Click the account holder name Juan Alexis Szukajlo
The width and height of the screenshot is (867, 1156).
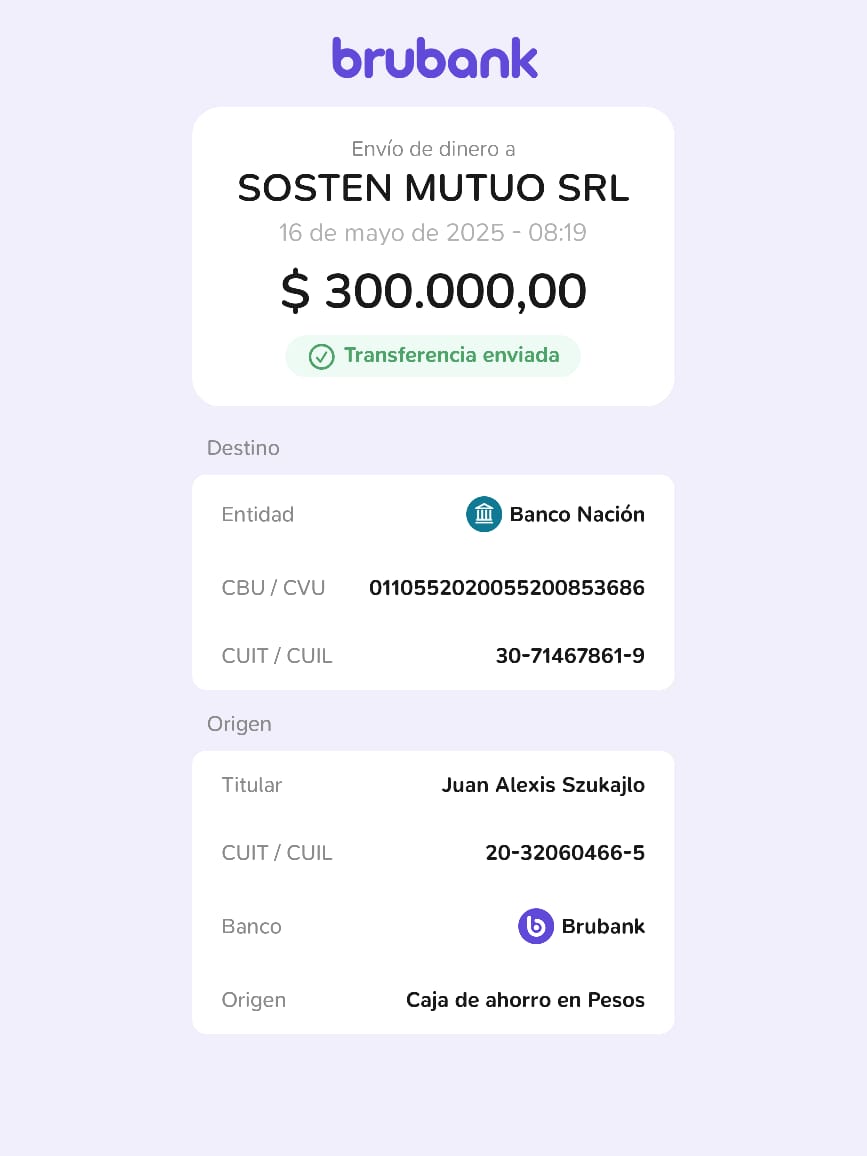coord(543,785)
